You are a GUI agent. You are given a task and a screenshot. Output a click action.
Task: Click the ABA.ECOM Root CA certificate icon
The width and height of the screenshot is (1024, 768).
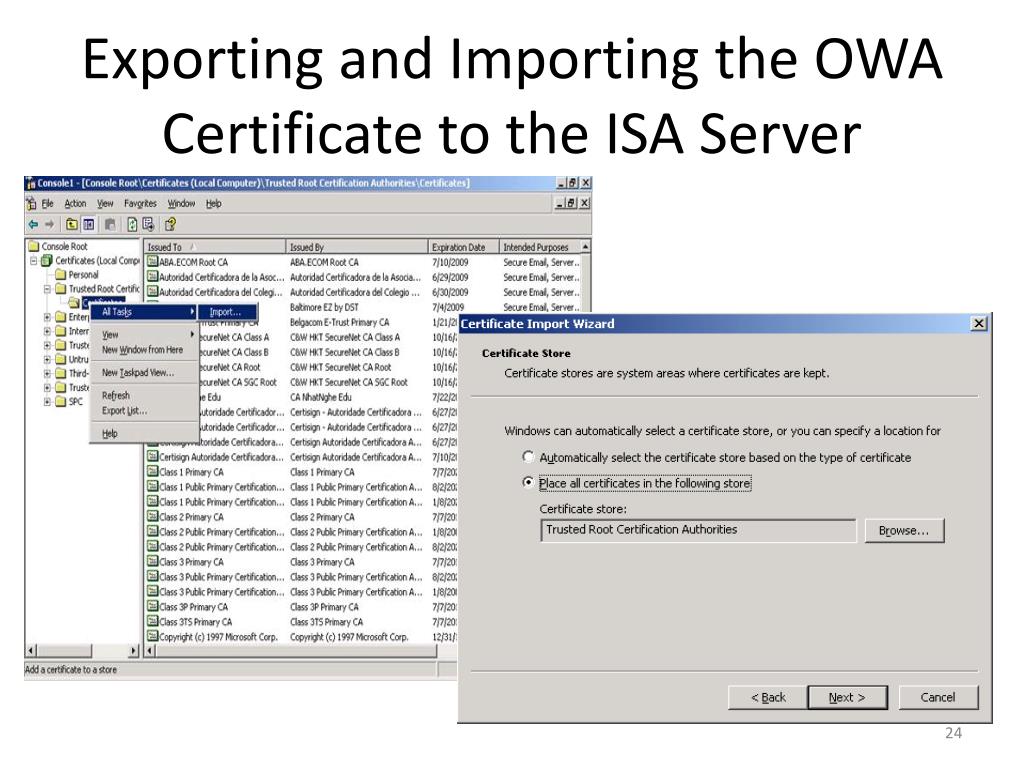pyautogui.click(x=152, y=262)
